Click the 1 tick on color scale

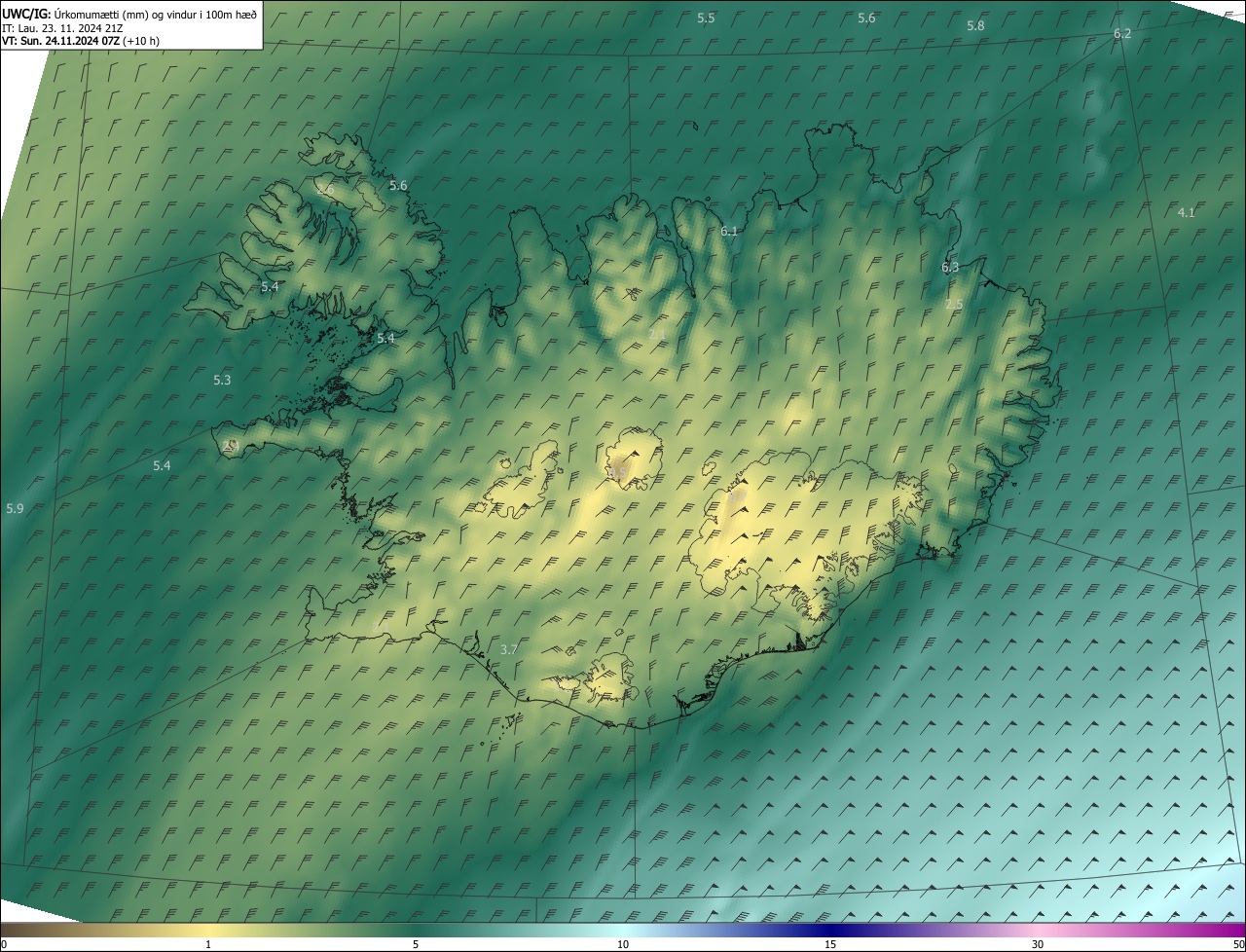coord(208,944)
